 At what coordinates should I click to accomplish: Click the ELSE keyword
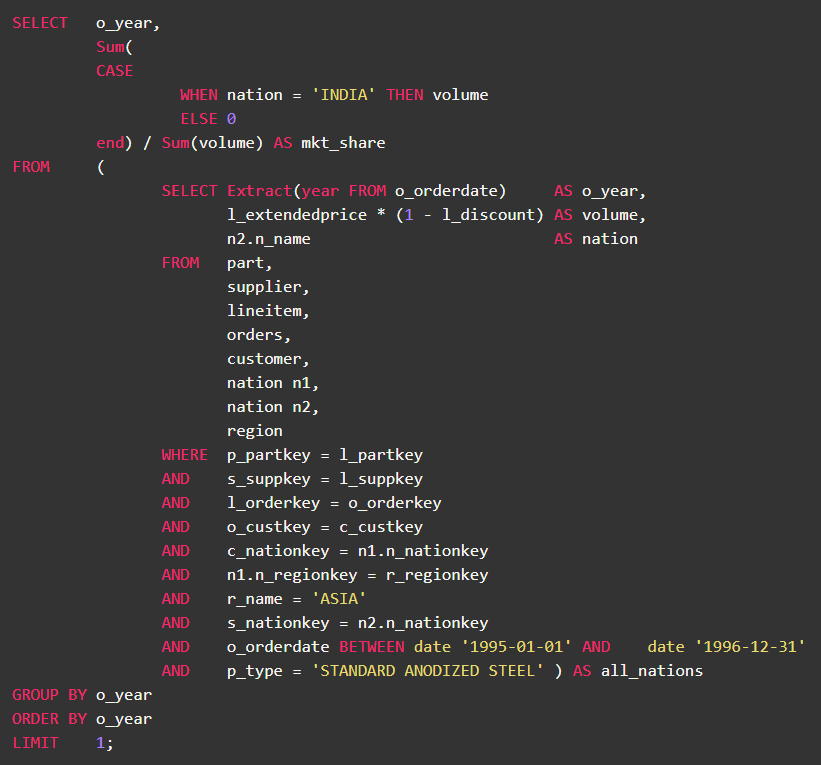click(x=199, y=119)
